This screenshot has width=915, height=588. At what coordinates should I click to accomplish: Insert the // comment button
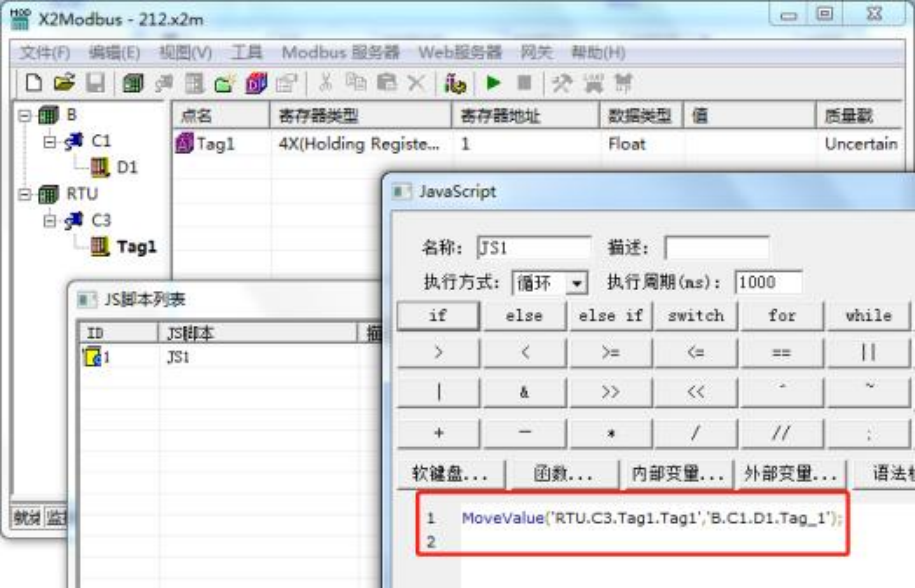(x=782, y=433)
